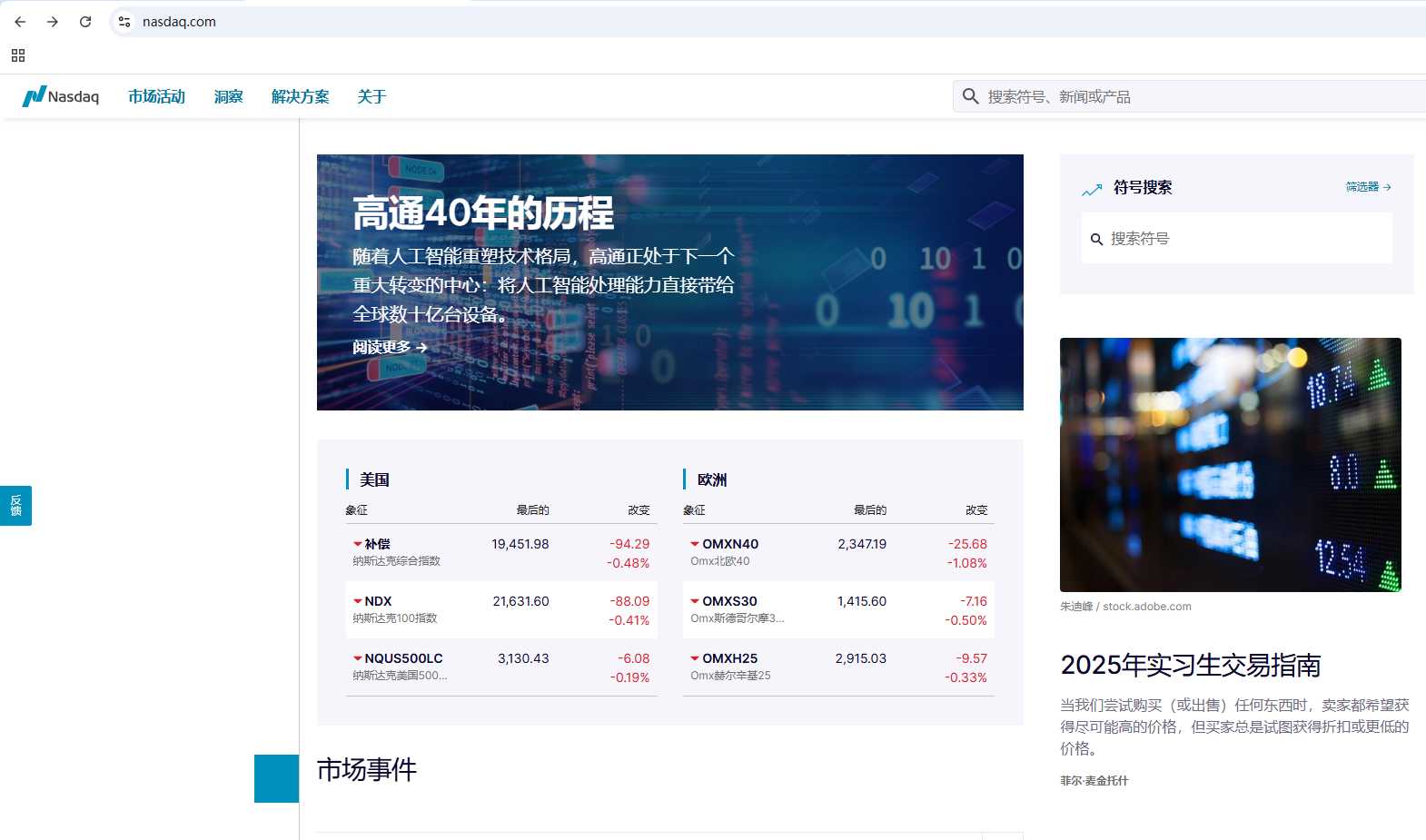Open the 洞察 menu
Image resolution: width=1426 pixels, height=840 pixels.
[228, 96]
